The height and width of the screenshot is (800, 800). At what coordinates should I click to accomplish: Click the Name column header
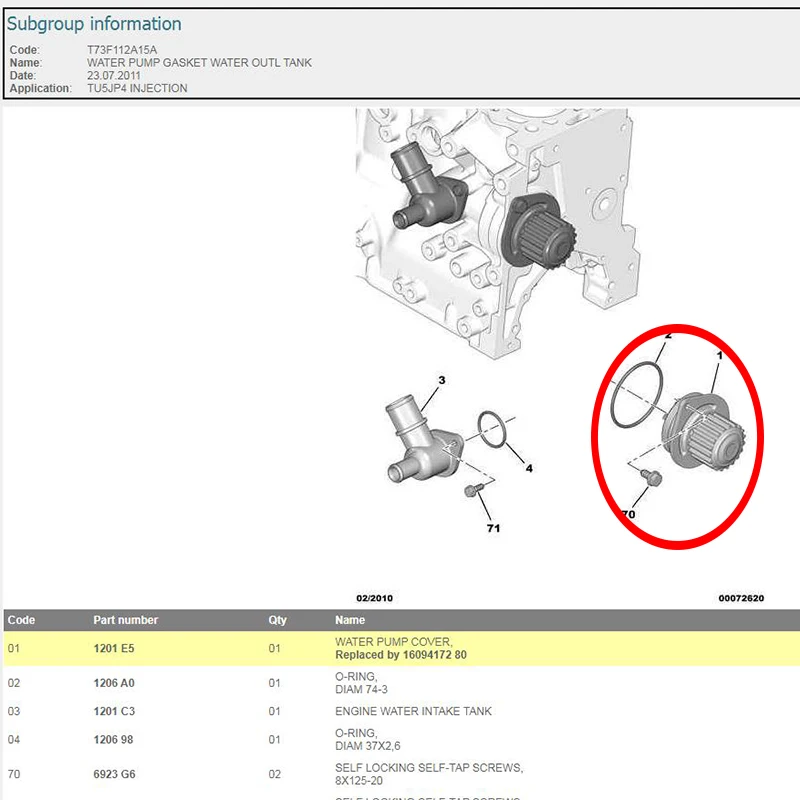(350, 620)
